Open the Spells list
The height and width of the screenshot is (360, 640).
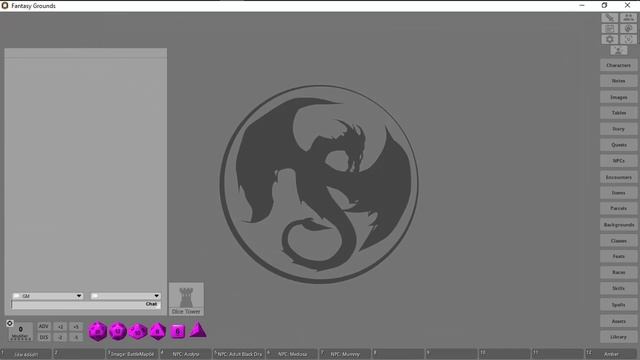point(618,305)
